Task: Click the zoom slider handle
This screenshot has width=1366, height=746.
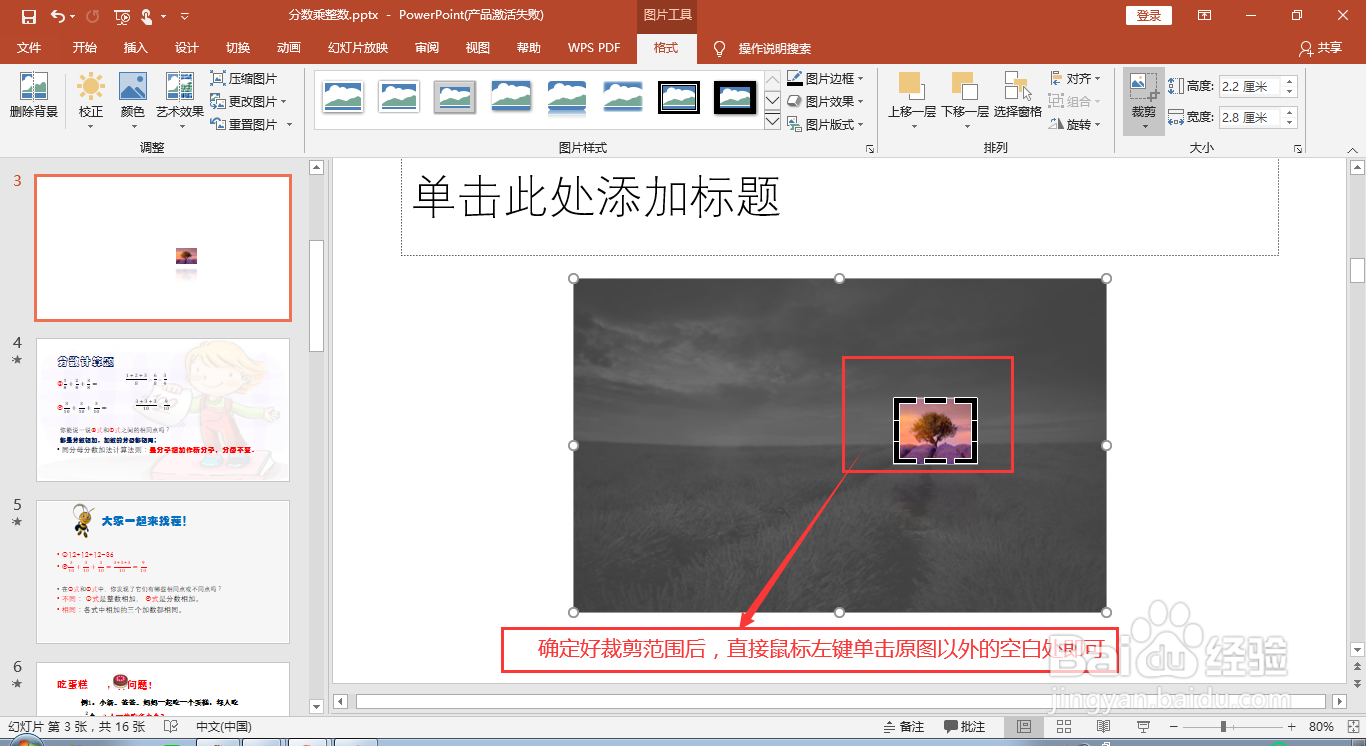Action: (1223, 727)
